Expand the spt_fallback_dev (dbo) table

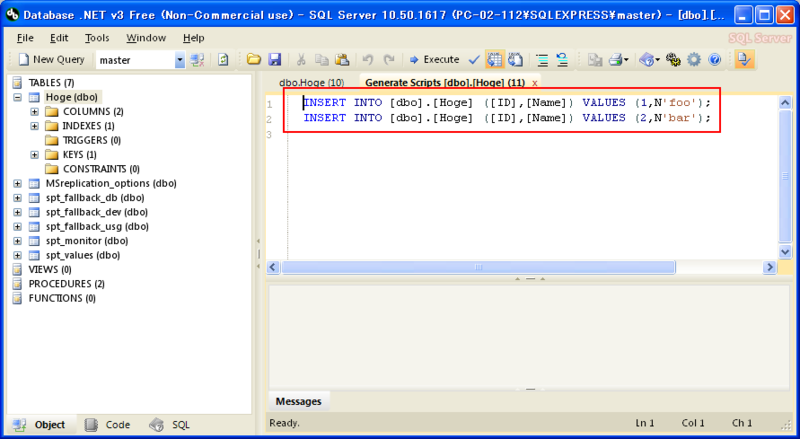click(x=18, y=212)
